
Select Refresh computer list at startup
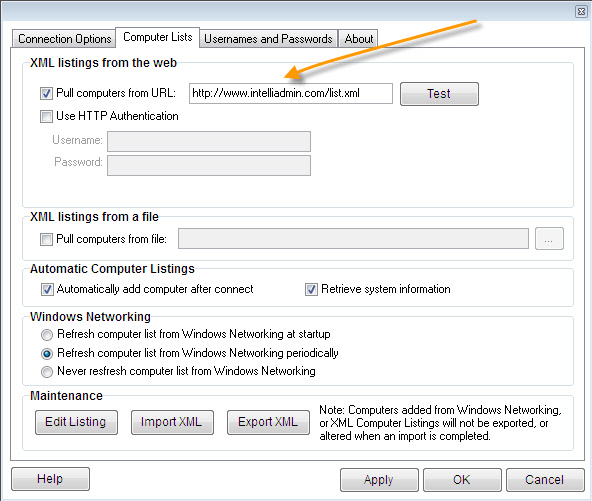(47, 335)
